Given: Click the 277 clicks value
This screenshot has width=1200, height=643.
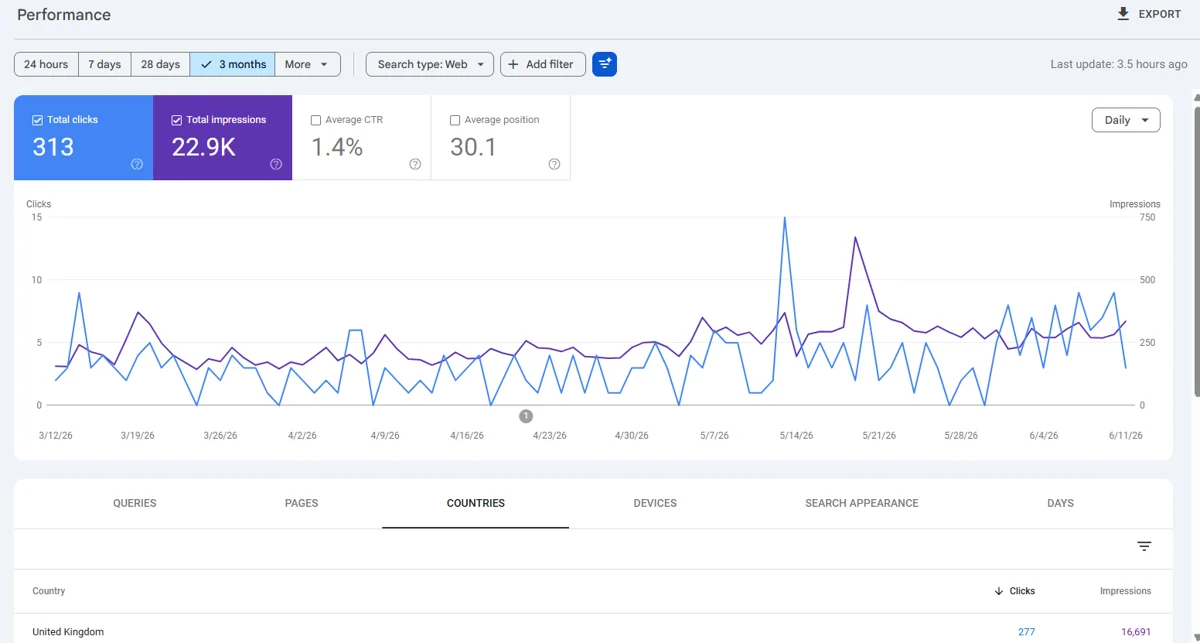Looking at the screenshot, I should [x=1026, y=632].
